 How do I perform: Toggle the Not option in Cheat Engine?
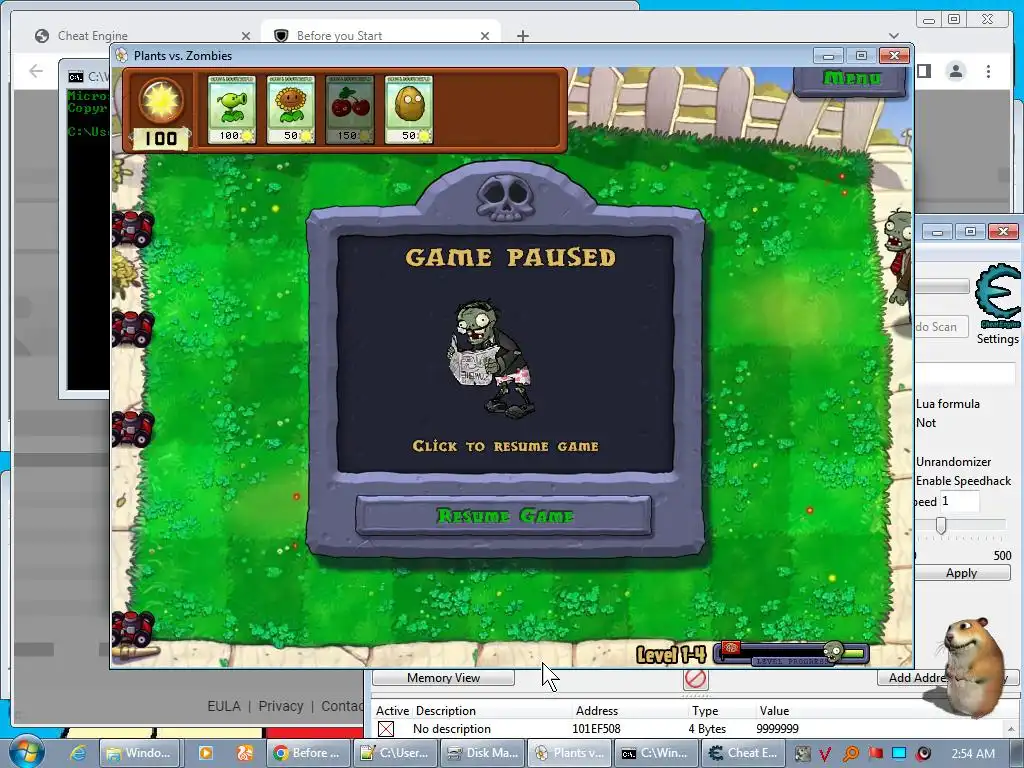tap(925, 423)
